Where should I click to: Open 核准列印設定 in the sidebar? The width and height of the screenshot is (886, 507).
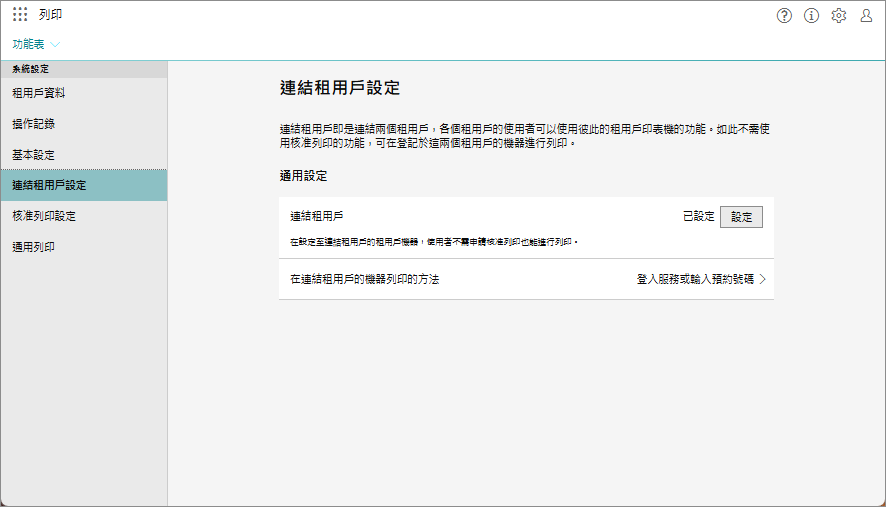click(44, 216)
